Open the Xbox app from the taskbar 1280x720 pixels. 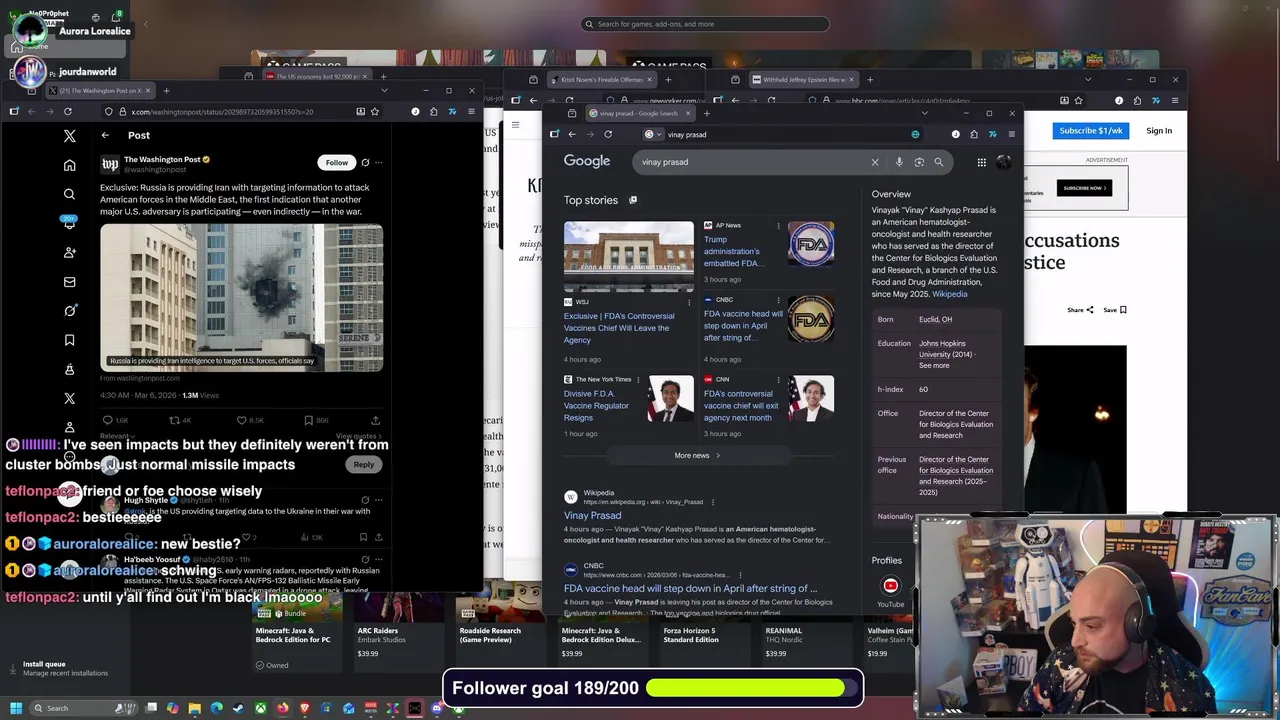260,708
